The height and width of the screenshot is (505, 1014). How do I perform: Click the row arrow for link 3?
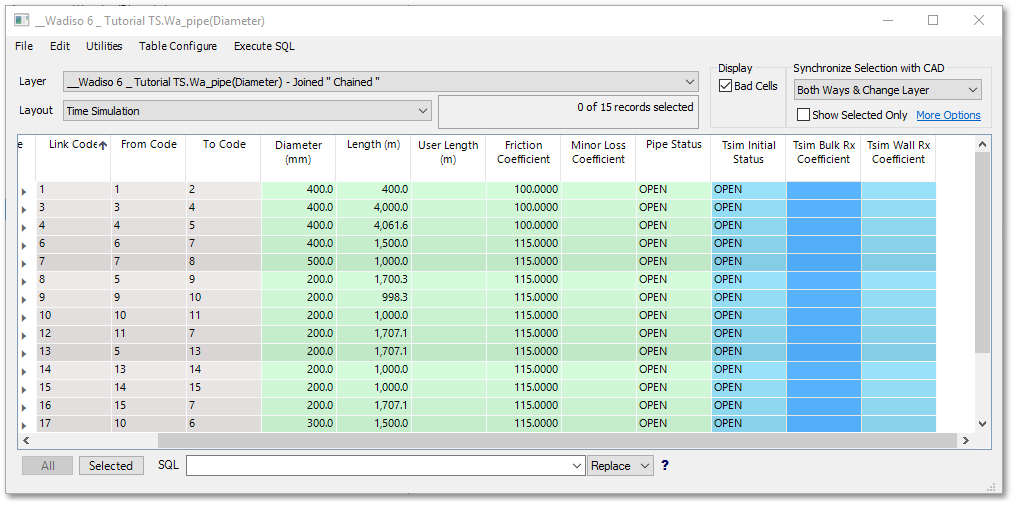(x=25, y=210)
